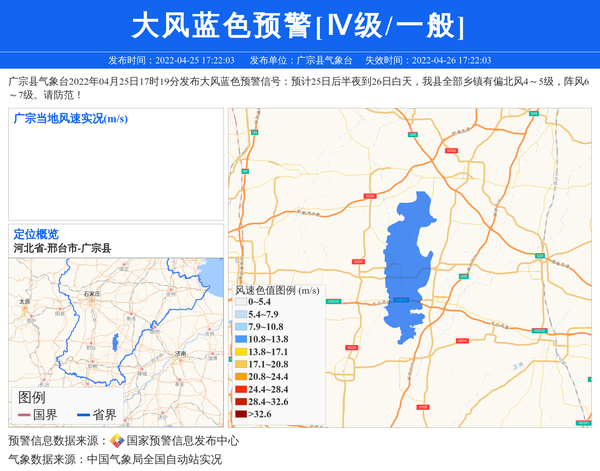Click the 国家预警信息发布中心 logo icon
The width and height of the screenshot is (600, 471).
pyautogui.click(x=116, y=441)
